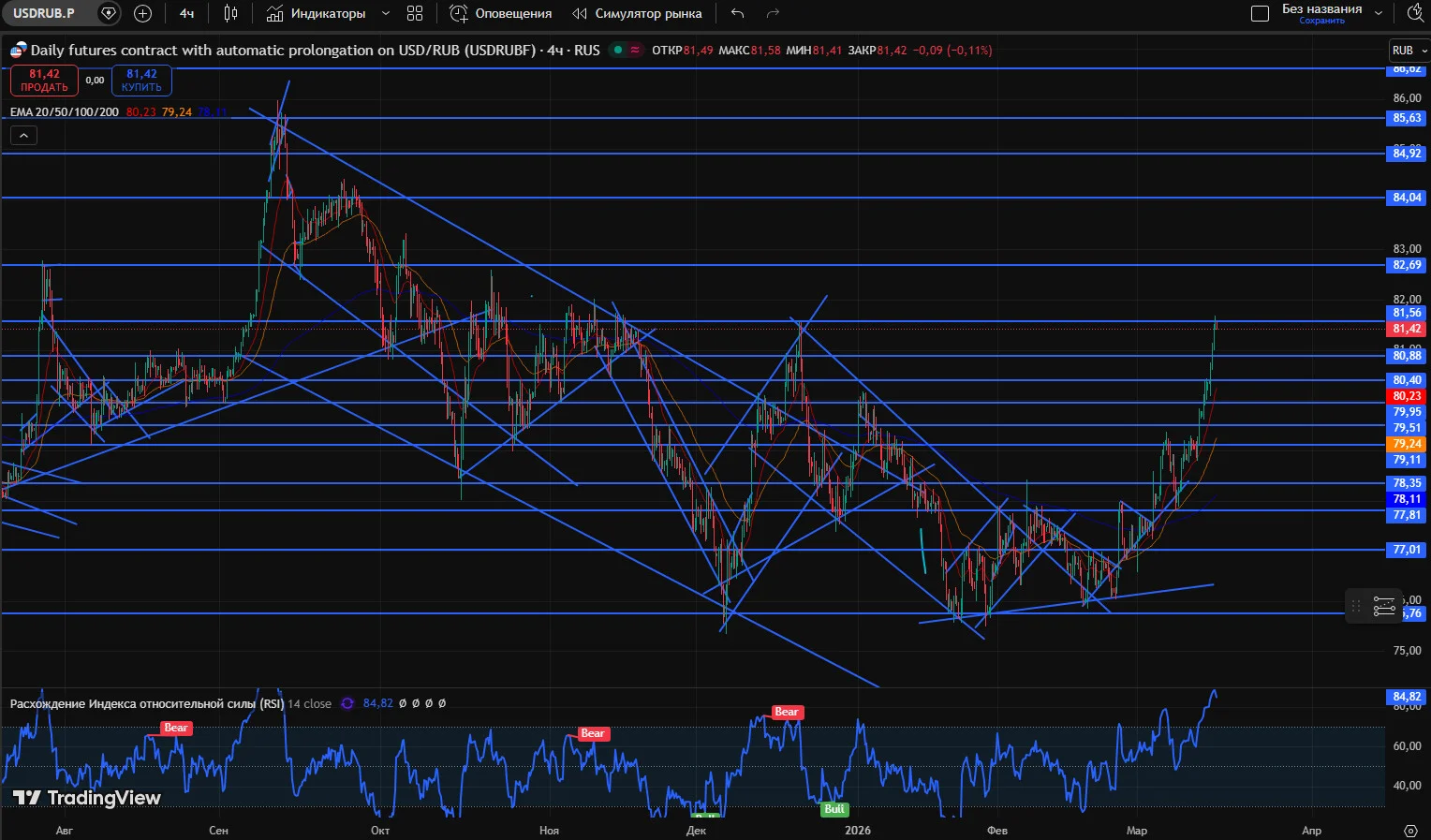Open the RUB currency dropdown
Screen dimensions: 1431x840
click(x=1409, y=51)
